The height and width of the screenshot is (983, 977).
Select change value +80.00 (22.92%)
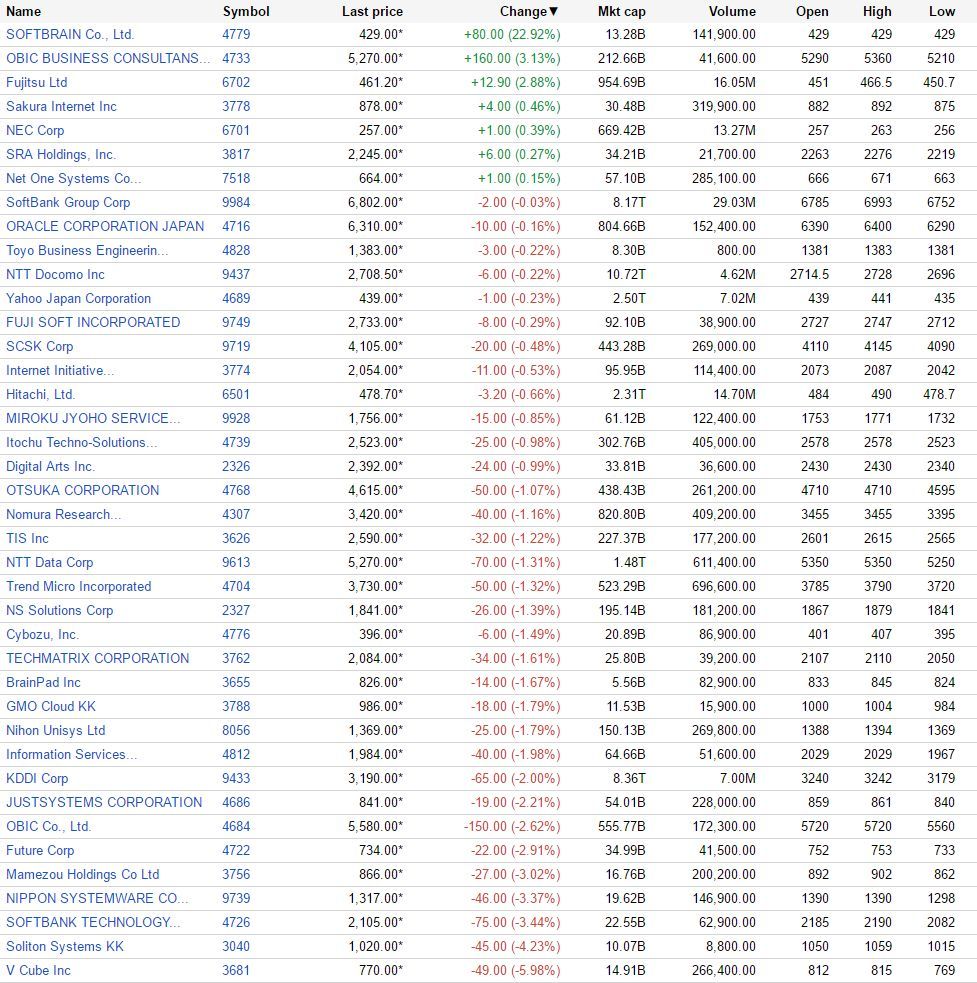pyautogui.click(x=512, y=34)
